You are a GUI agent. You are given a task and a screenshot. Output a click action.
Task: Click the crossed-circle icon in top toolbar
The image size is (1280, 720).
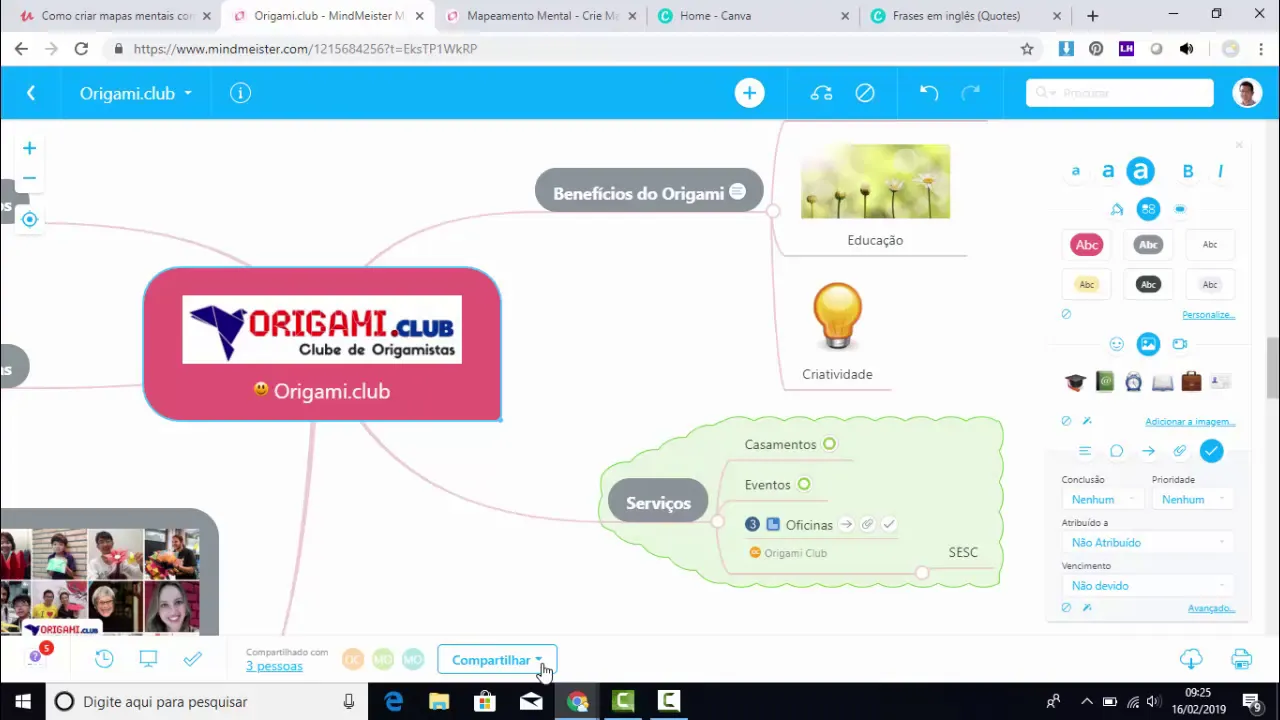coord(865,93)
